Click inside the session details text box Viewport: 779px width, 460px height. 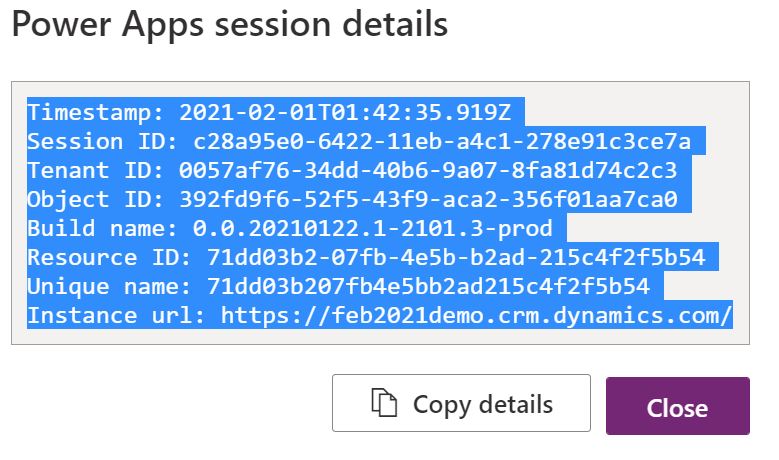380,213
